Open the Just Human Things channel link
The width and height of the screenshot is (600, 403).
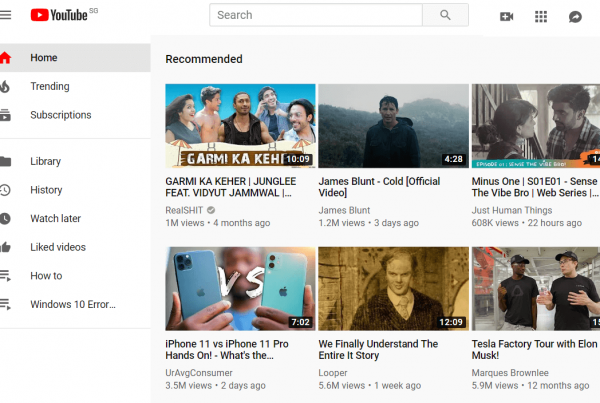point(512,210)
